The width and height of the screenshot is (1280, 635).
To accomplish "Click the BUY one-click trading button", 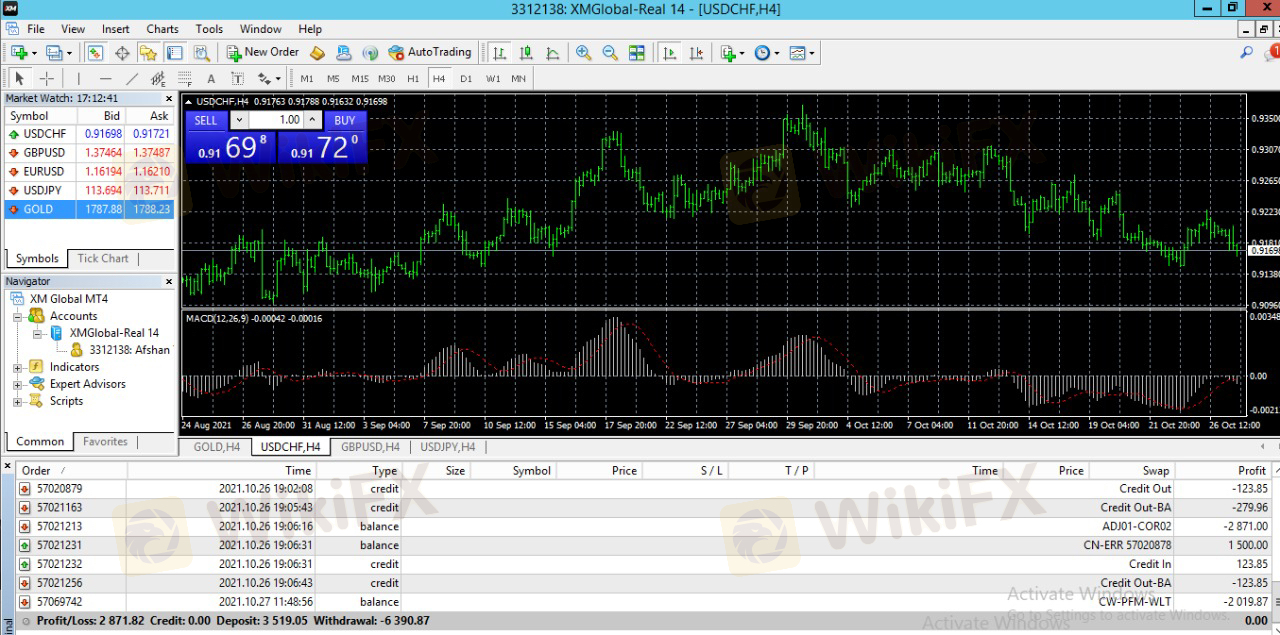I will 345,120.
